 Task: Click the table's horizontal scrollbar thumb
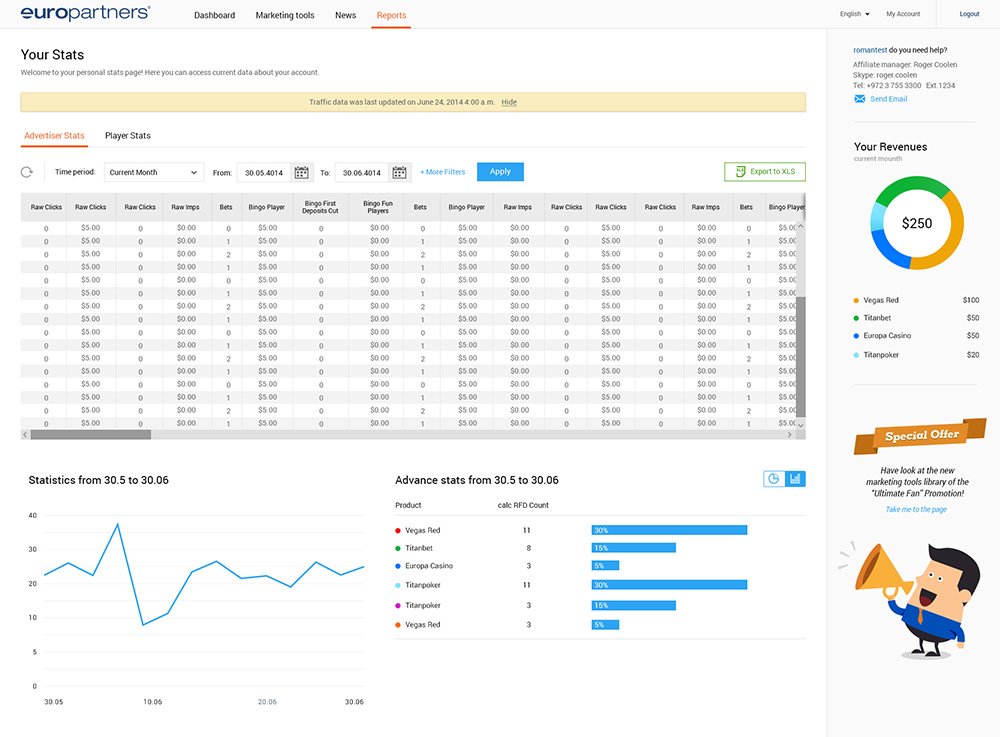pos(90,434)
